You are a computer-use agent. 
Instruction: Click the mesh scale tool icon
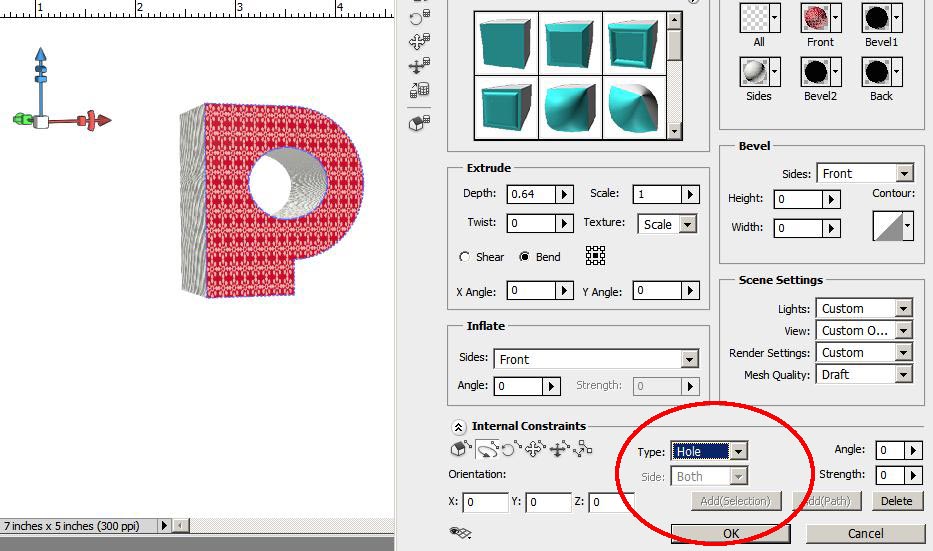coord(420,91)
